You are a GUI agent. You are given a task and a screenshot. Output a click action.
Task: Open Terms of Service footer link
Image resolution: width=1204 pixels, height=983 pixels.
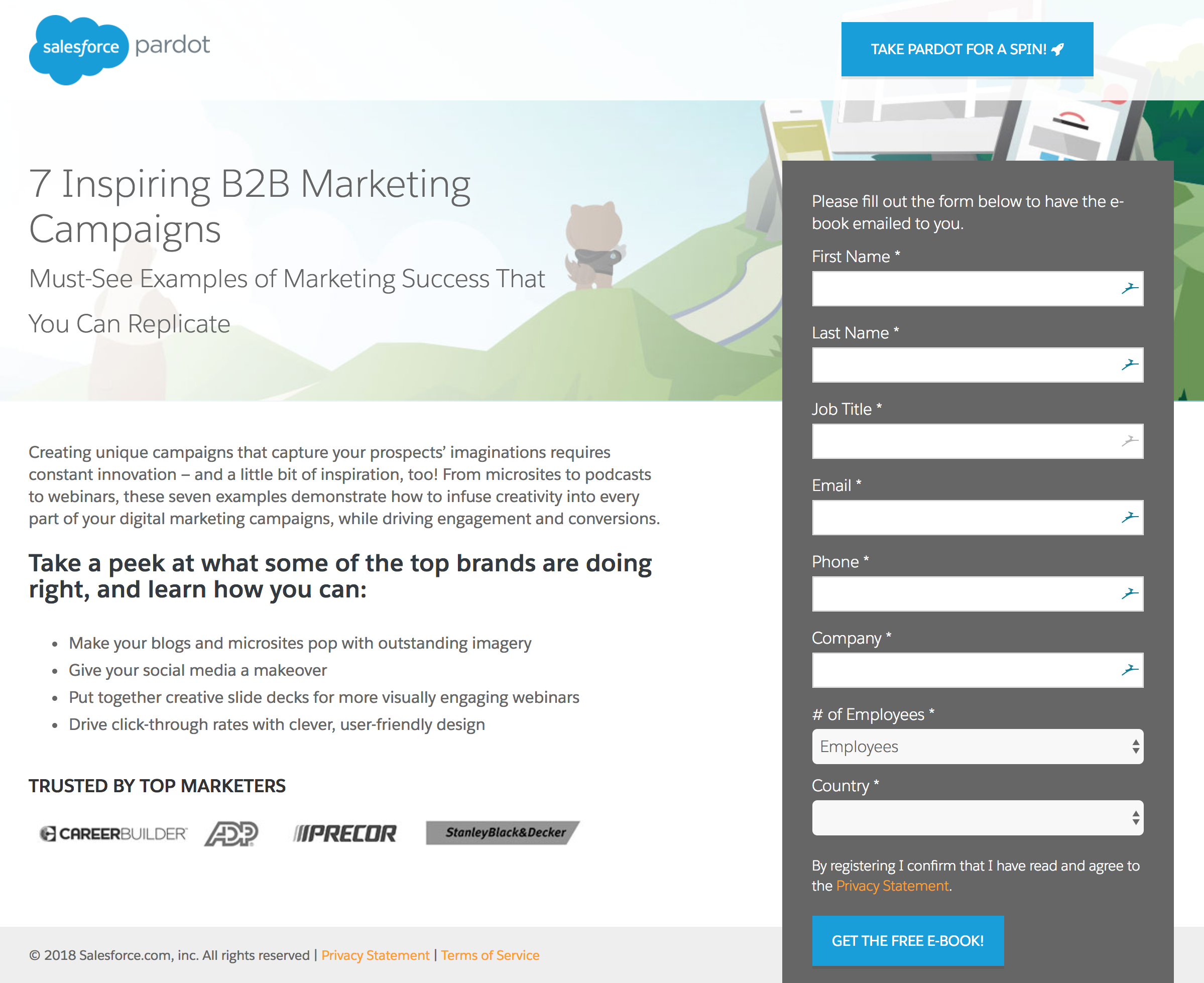coord(490,955)
